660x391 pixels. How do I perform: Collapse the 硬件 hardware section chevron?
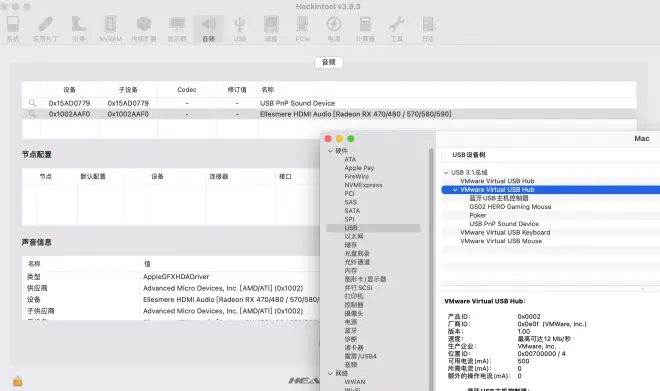coord(330,151)
